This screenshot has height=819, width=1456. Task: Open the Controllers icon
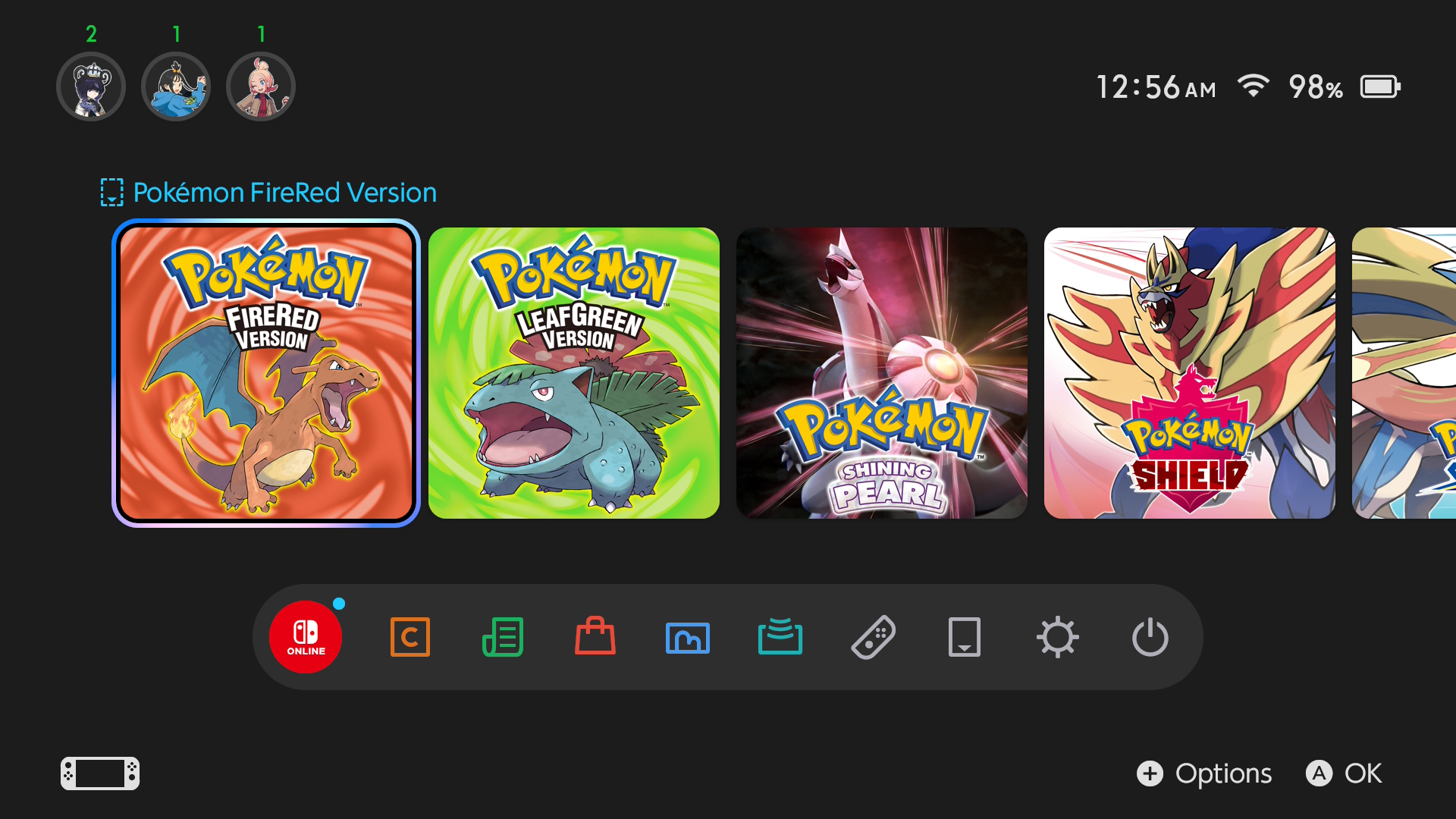pyautogui.click(x=873, y=637)
